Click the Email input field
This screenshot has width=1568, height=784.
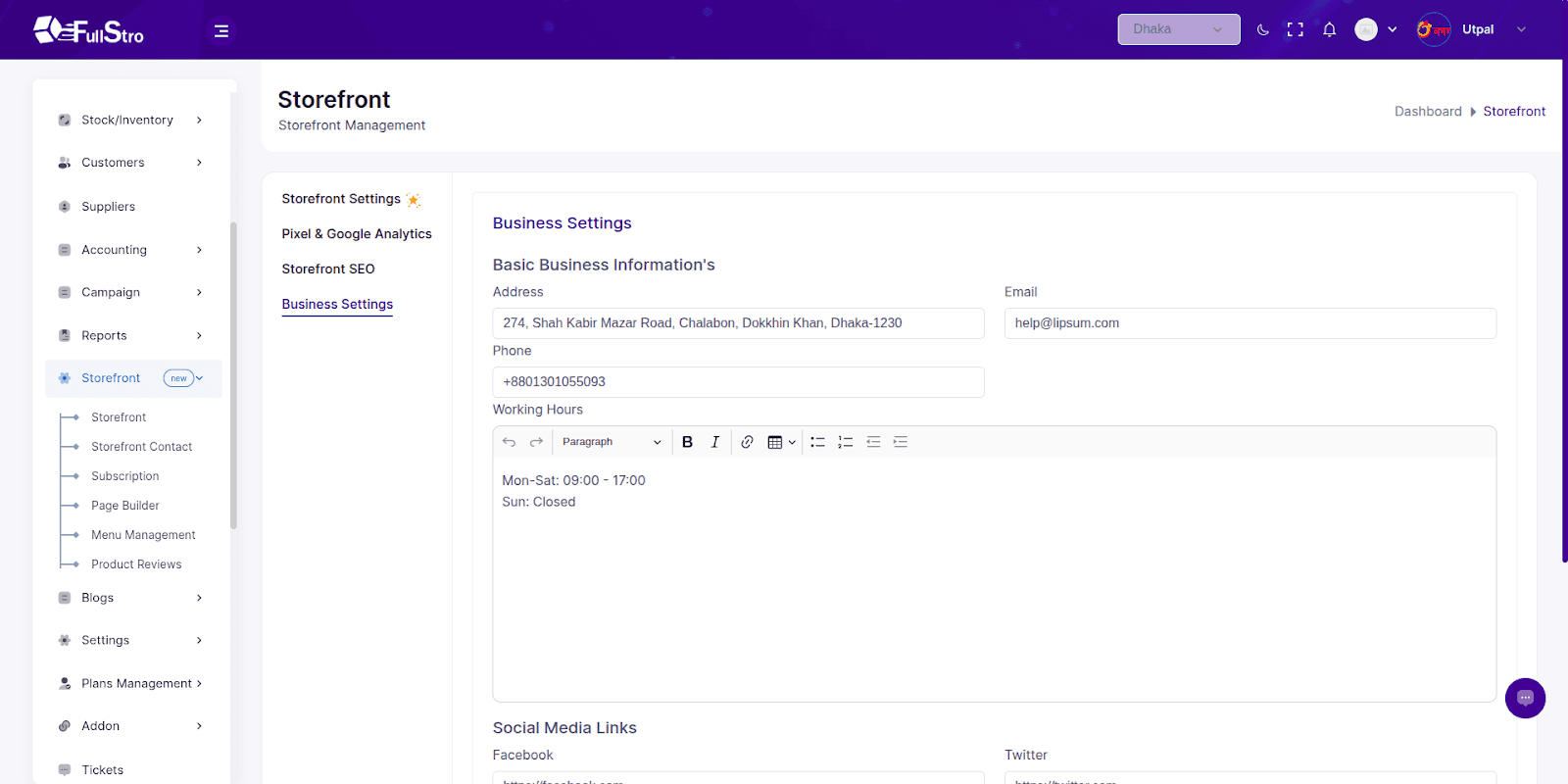(x=1250, y=323)
